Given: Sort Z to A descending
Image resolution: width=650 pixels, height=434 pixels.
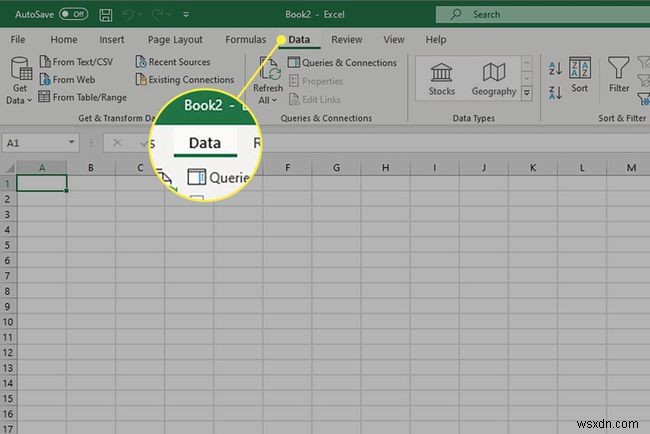Looking at the screenshot, I should tap(555, 92).
